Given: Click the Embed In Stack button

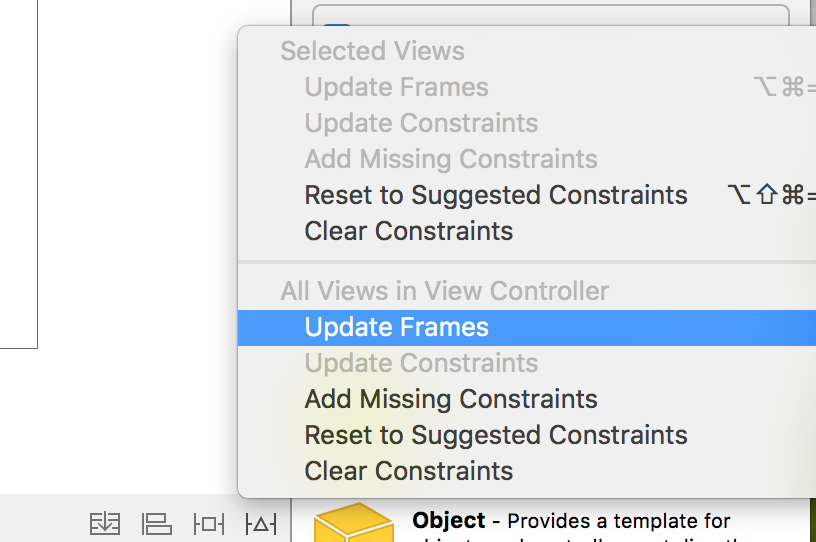Looking at the screenshot, I should 105,522.
